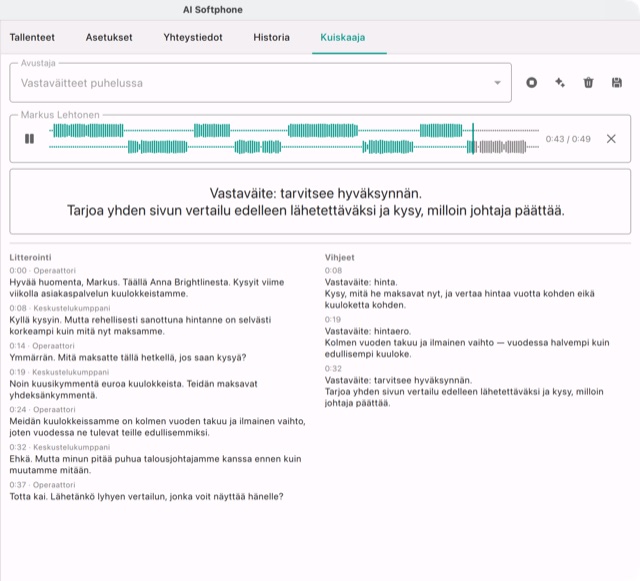Select the Kuiskaaja tab
Screen dimensions: 640x581
343,38
